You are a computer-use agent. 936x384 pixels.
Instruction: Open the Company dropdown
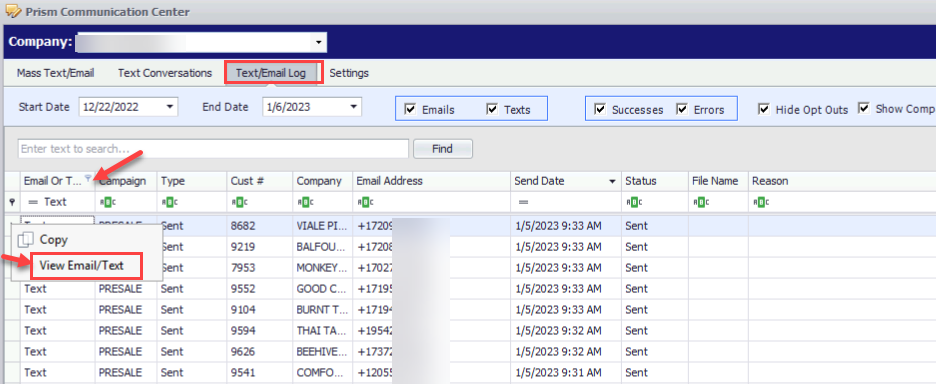(x=319, y=42)
